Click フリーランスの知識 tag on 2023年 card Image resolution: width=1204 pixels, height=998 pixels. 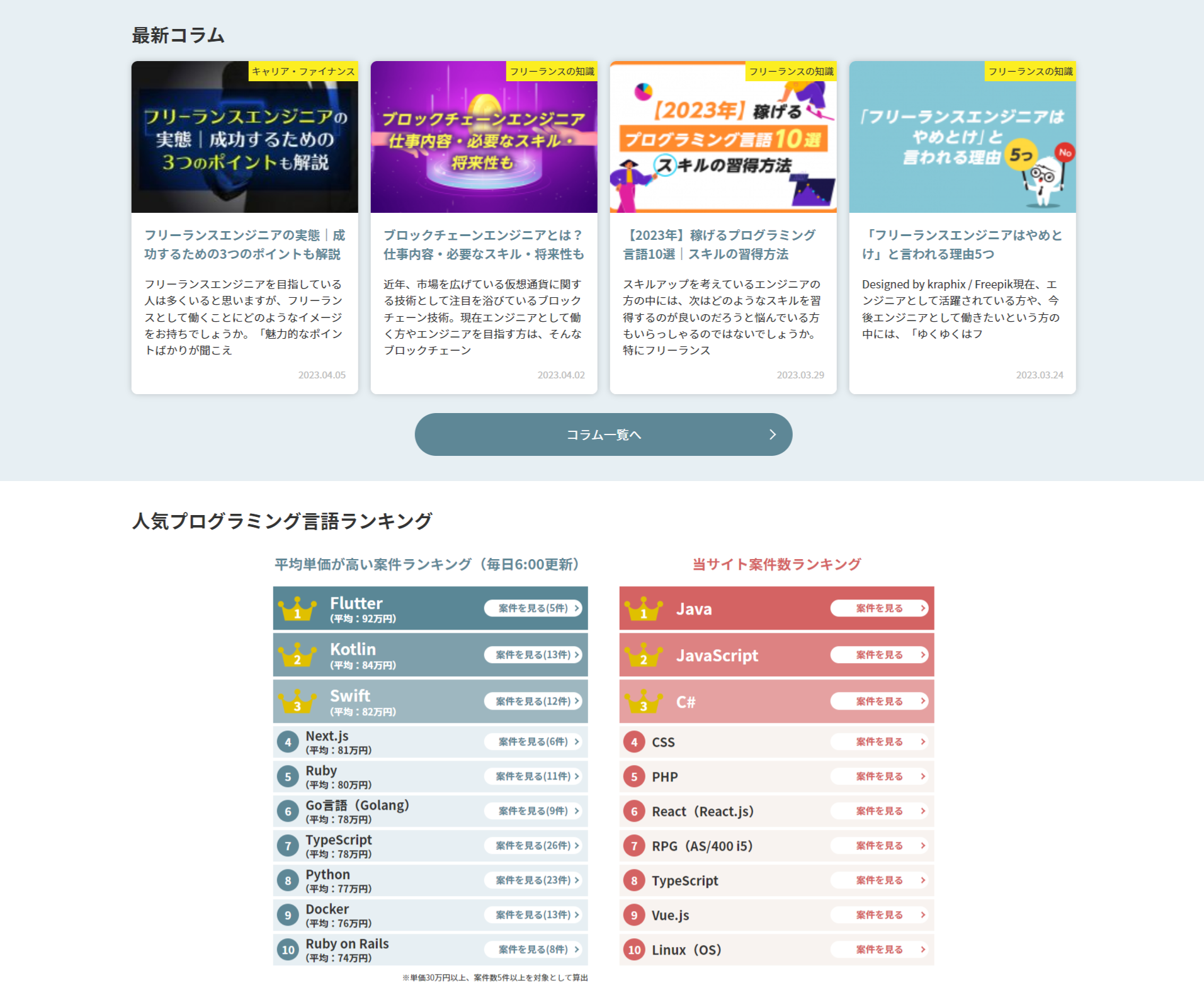(791, 71)
